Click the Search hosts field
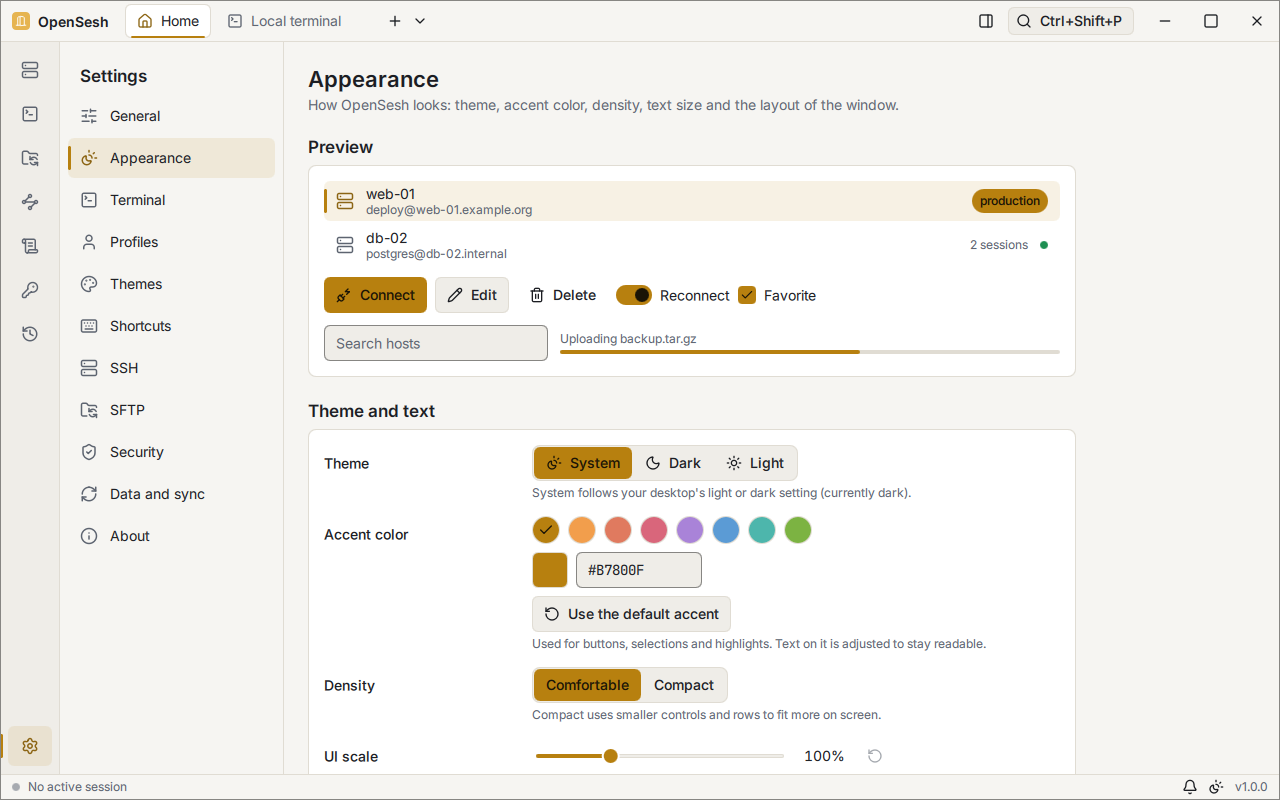The width and height of the screenshot is (1280, 800). pyautogui.click(x=436, y=343)
